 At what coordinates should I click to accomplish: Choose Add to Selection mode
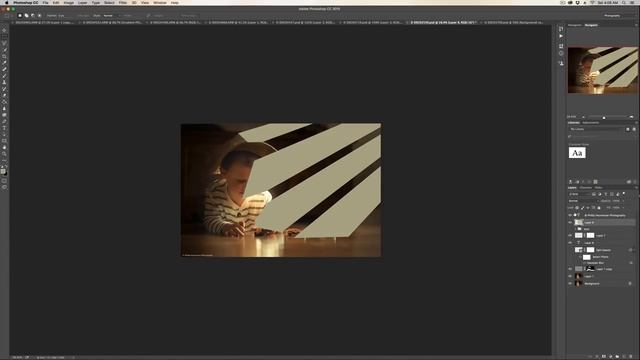[x=26, y=16]
